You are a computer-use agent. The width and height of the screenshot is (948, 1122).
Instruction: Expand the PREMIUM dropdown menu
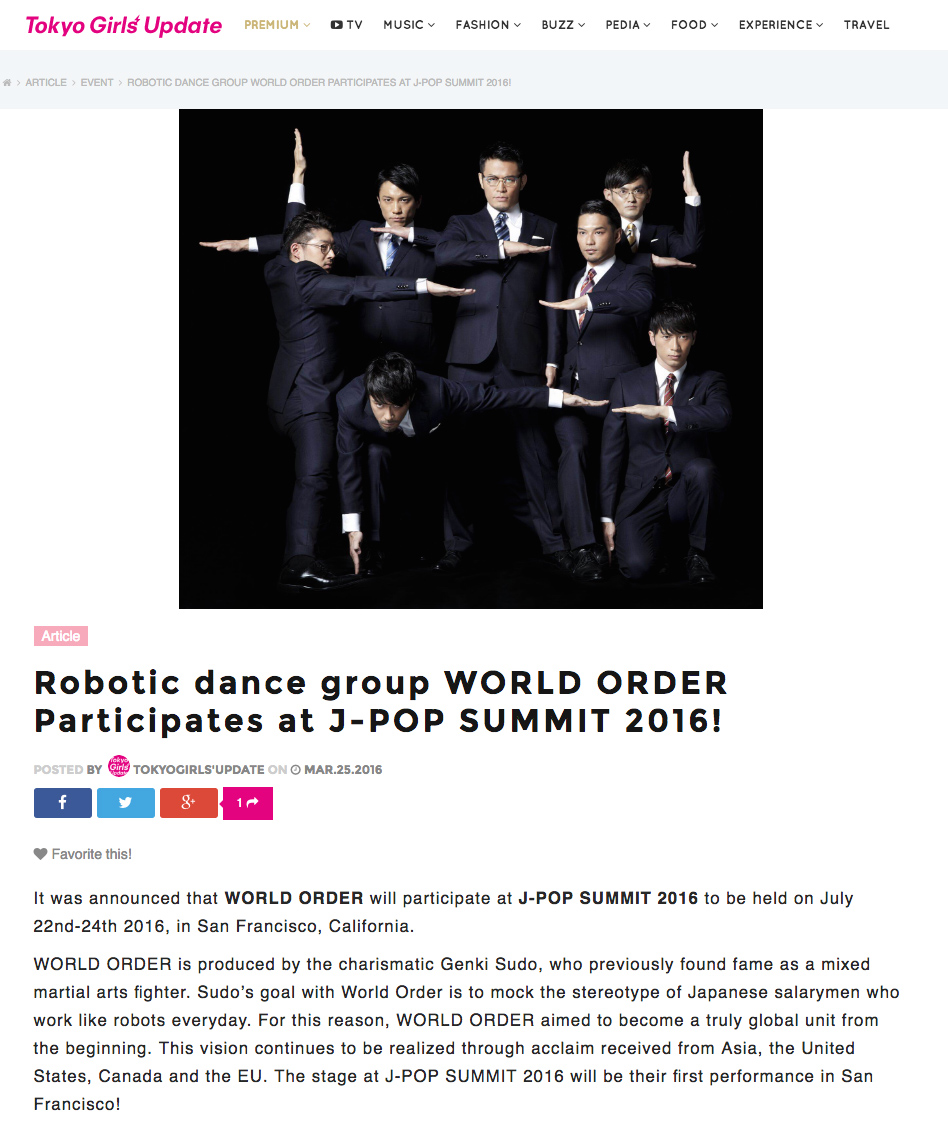(277, 24)
